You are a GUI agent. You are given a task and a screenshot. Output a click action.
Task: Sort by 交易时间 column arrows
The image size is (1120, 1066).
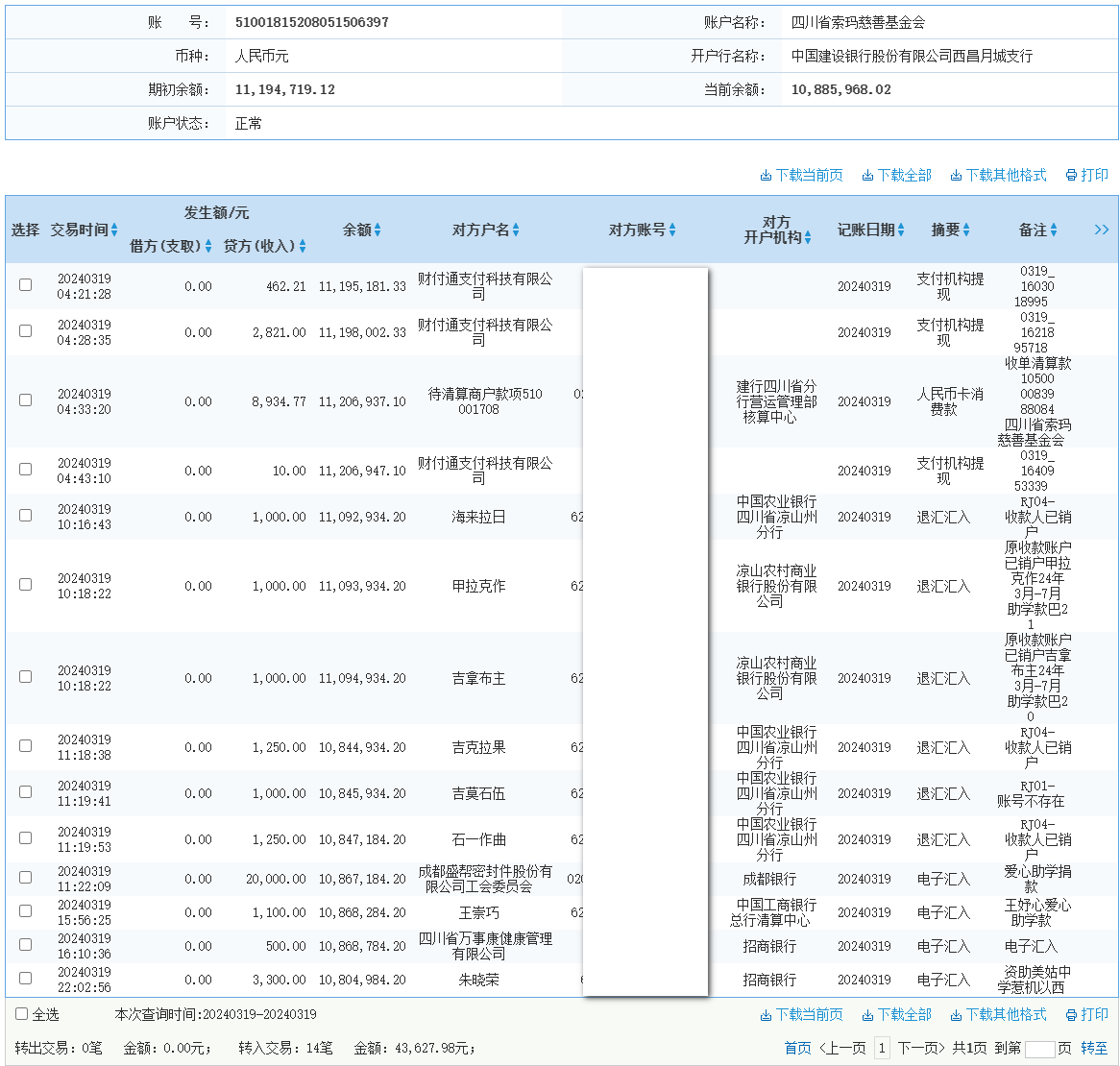114,230
